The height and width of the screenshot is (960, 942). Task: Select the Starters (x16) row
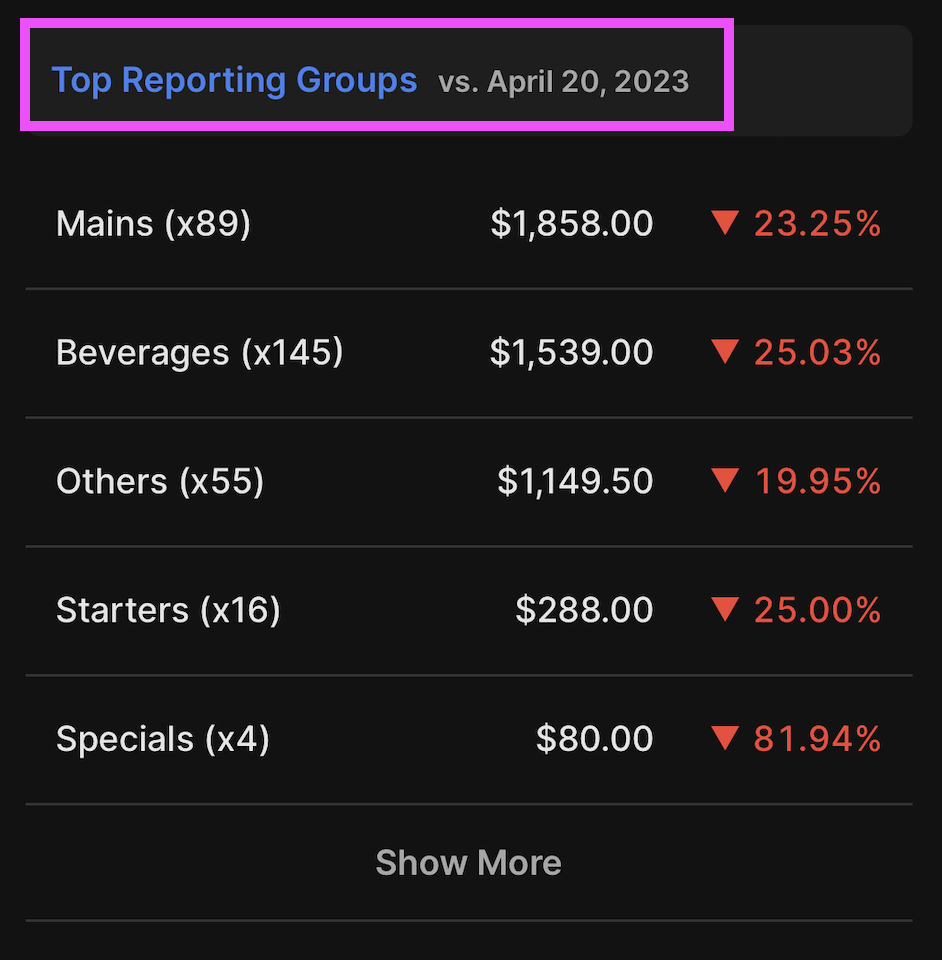point(168,610)
